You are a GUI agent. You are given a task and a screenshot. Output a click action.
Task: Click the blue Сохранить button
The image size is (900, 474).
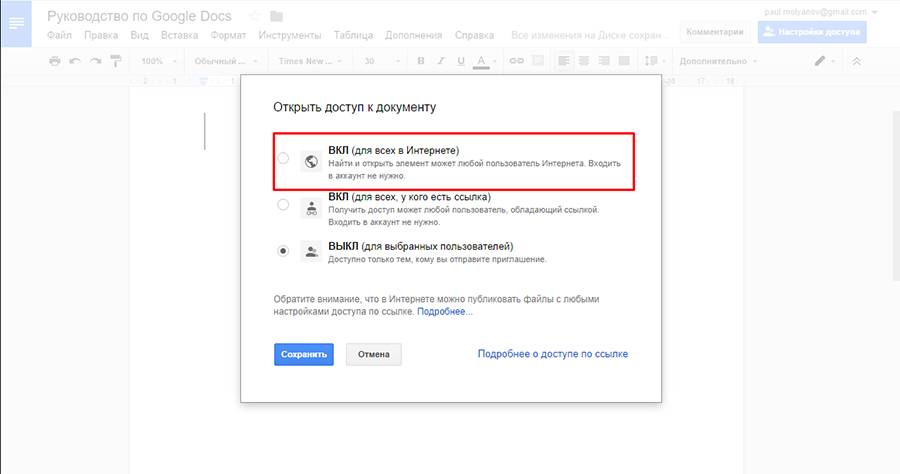point(304,354)
